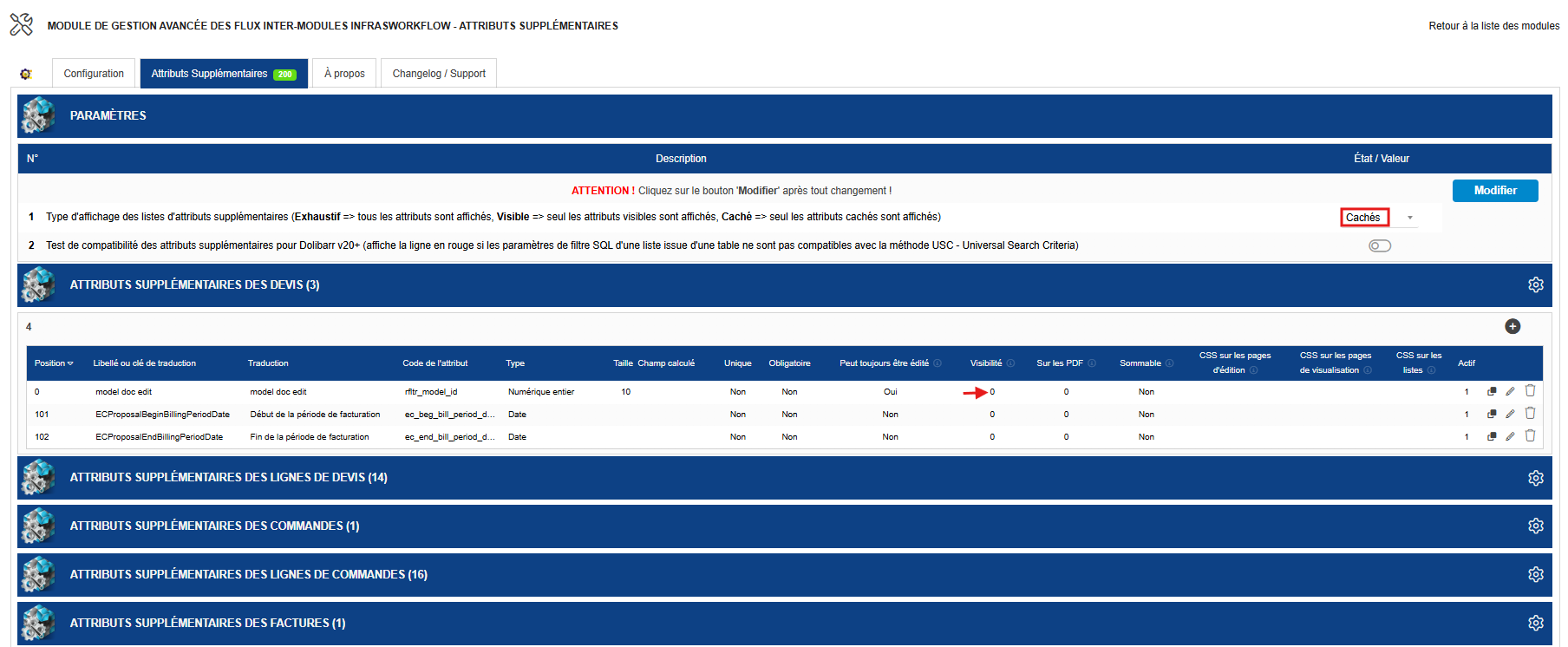
Task: Open settings gear for Attributs Supplémentaires des Commandes
Action: coord(1536,526)
